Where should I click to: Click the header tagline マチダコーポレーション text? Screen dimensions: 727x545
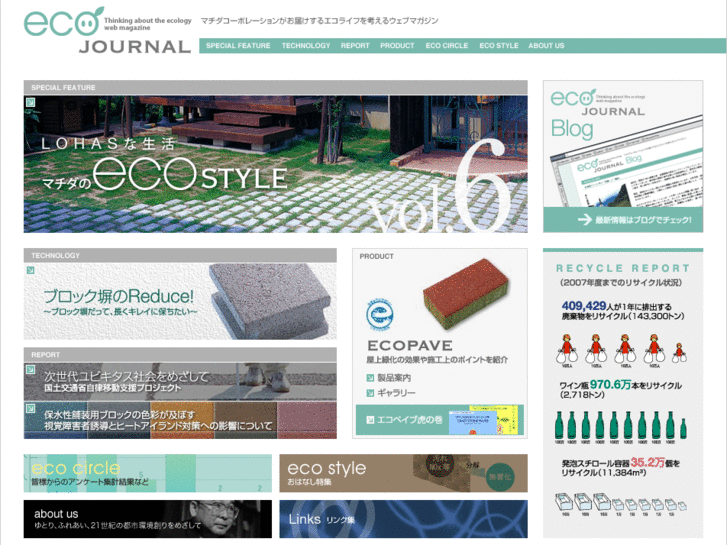click(x=319, y=20)
